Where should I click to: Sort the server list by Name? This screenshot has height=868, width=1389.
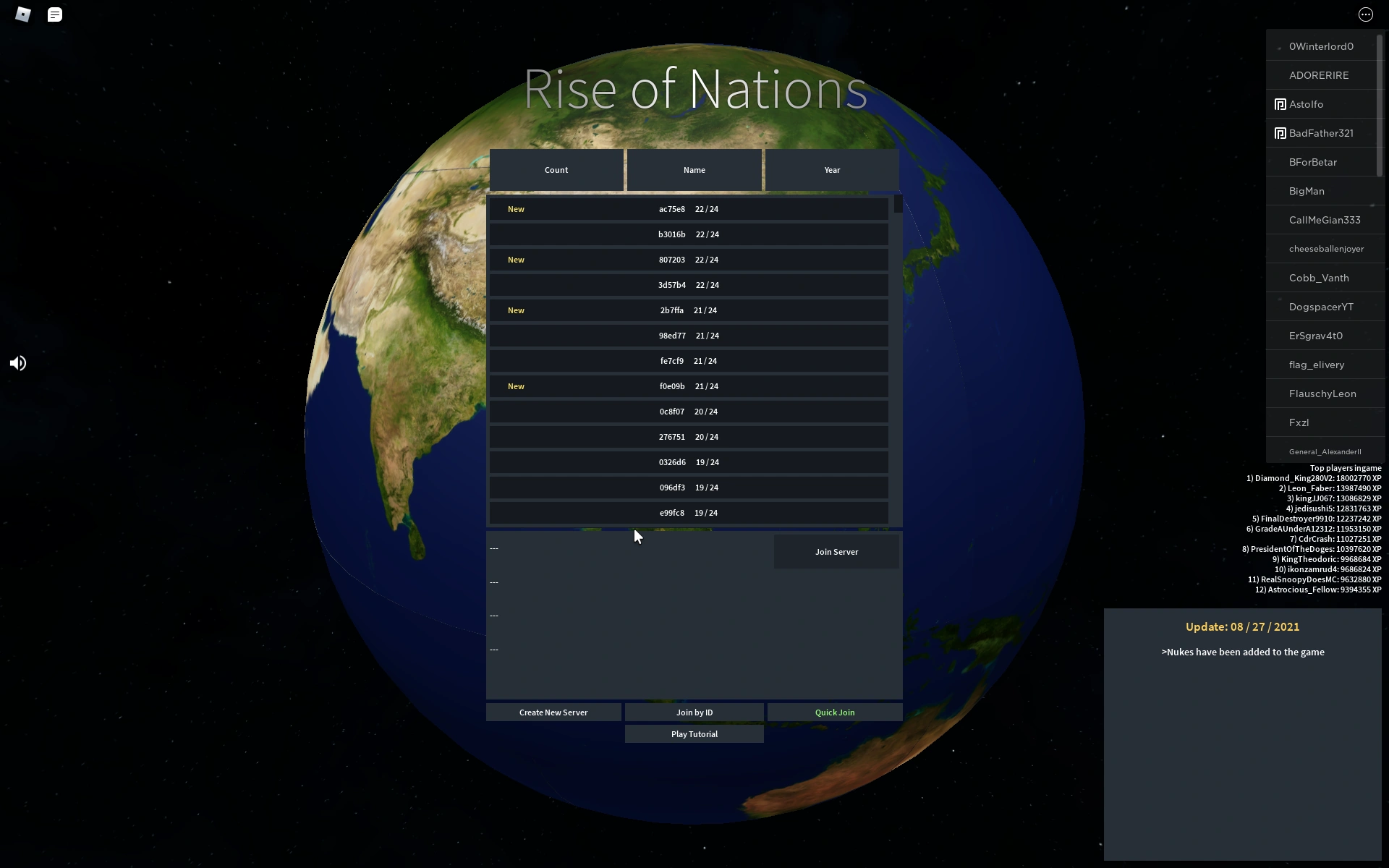point(694,170)
